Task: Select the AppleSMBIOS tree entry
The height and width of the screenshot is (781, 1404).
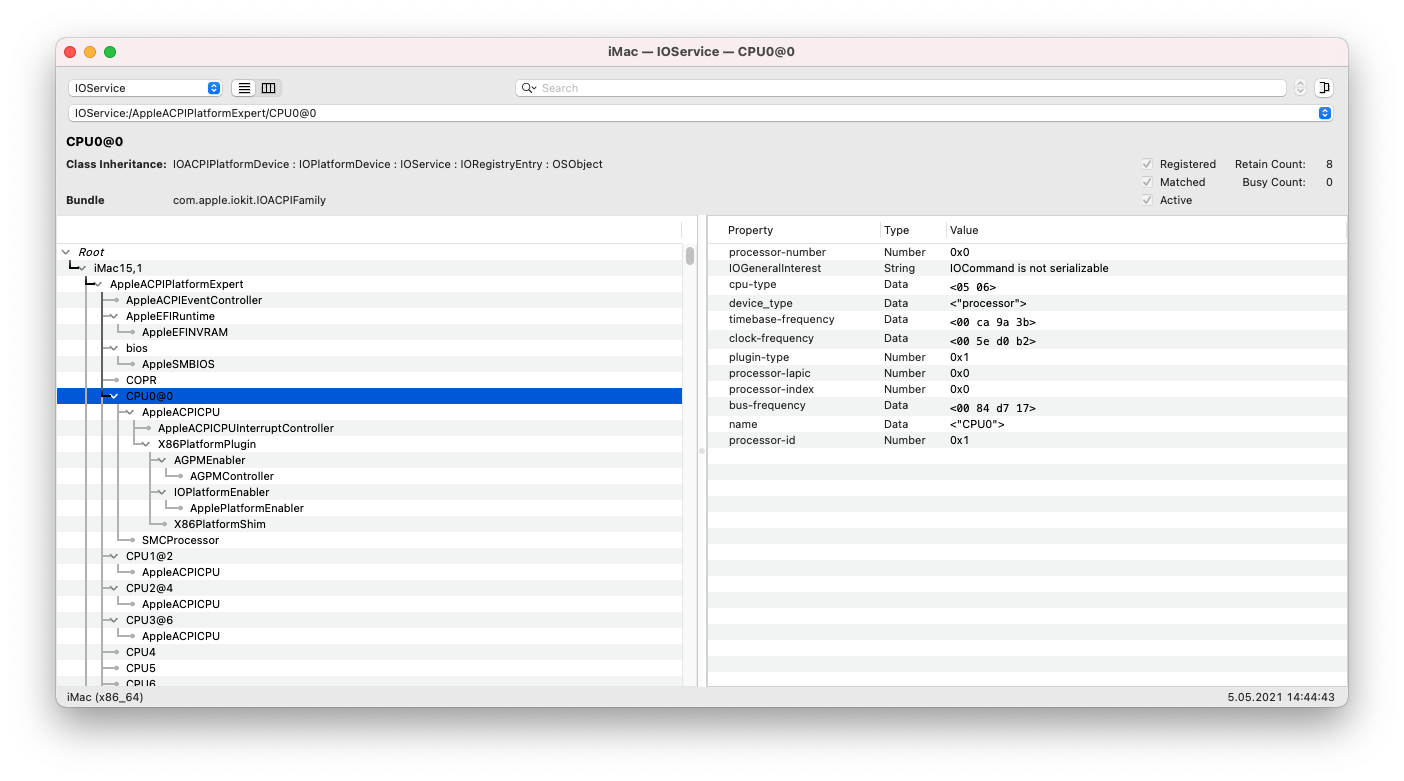Action: click(x=178, y=364)
